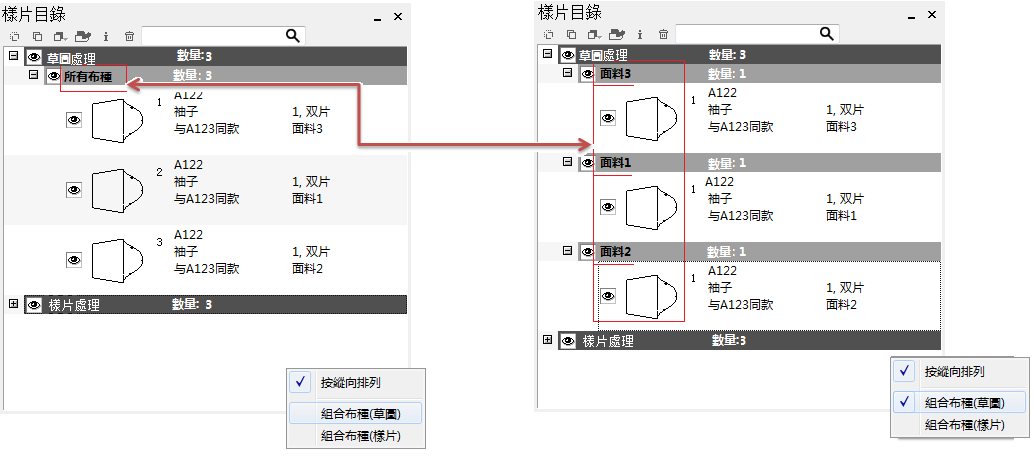Select the 面料2 group header
Image resolution: width=1034 pixels, height=465 pixels.
pyautogui.click(x=615, y=251)
